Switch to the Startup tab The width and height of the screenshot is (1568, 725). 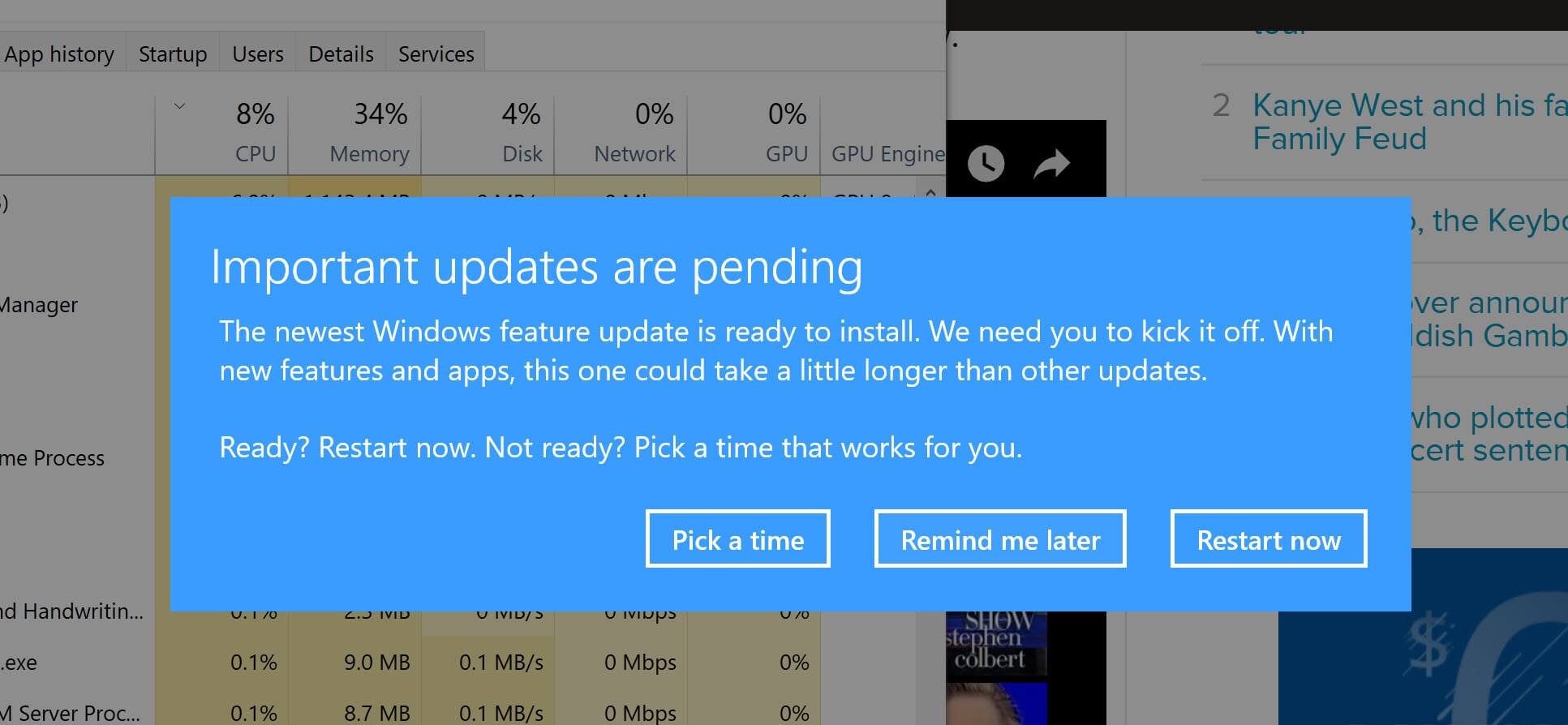pos(173,54)
